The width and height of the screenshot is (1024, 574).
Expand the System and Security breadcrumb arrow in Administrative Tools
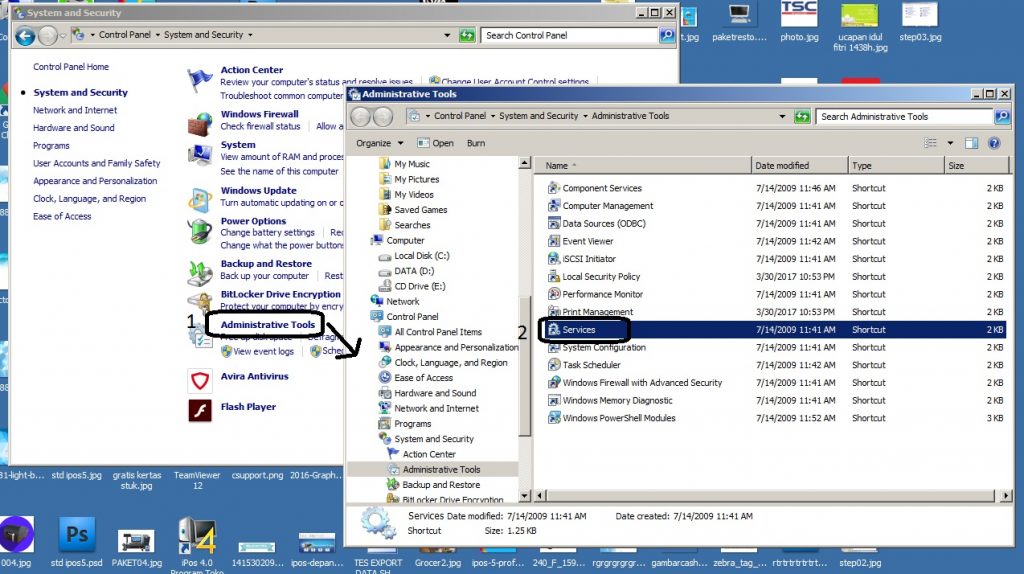click(585, 116)
